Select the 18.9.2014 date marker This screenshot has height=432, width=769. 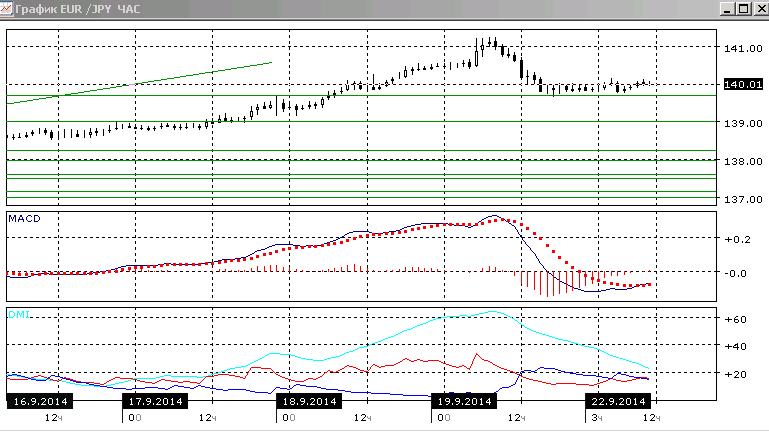point(309,401)
